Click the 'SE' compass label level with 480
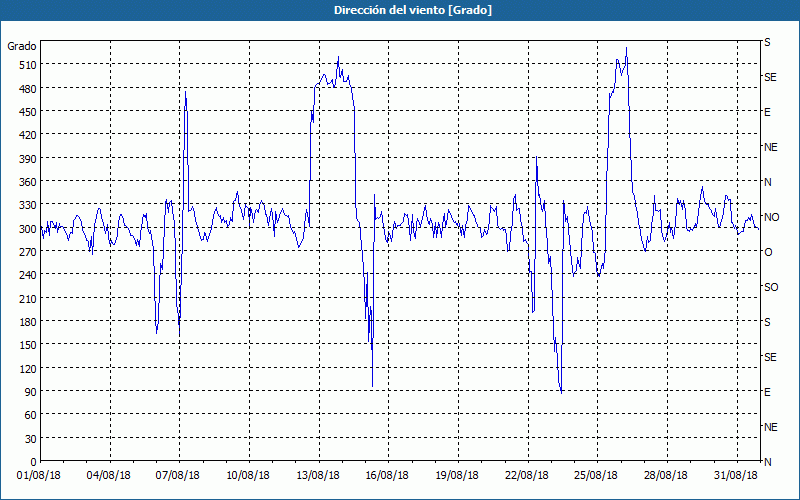The height and width of the screenshot is (500, 800). tap(770, 77)
